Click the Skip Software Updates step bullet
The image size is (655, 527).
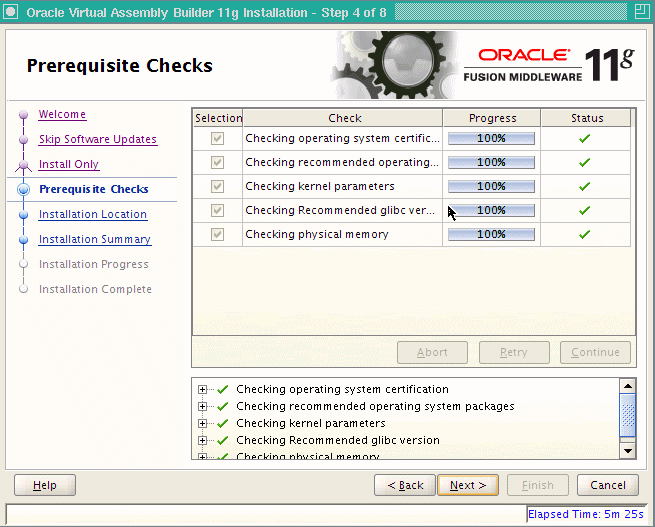click(23, 139)
